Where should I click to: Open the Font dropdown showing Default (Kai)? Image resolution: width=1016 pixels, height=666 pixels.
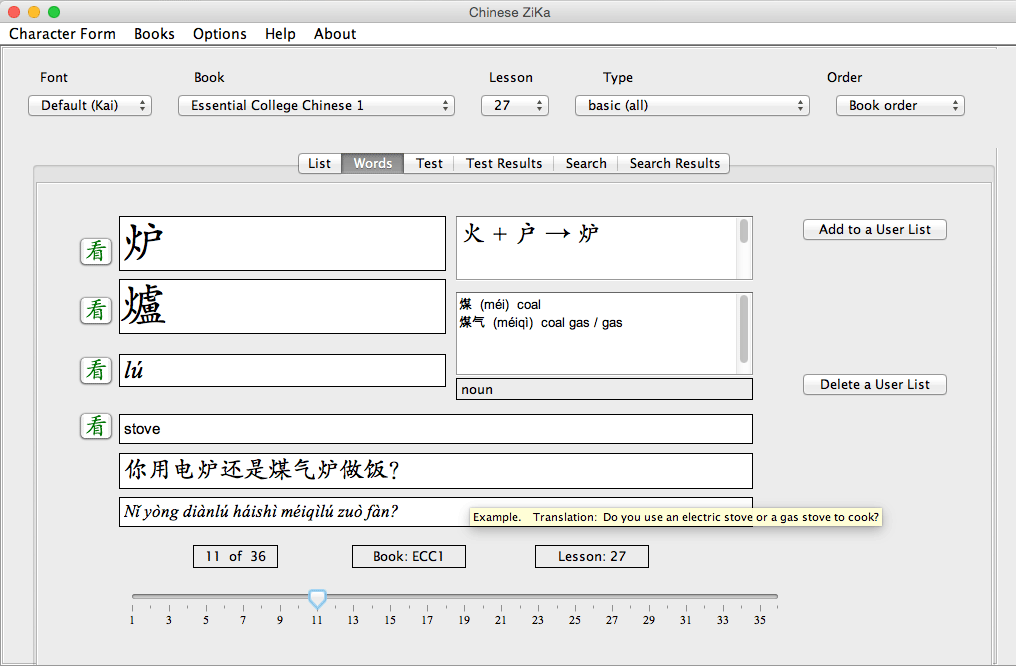(90, 106)
